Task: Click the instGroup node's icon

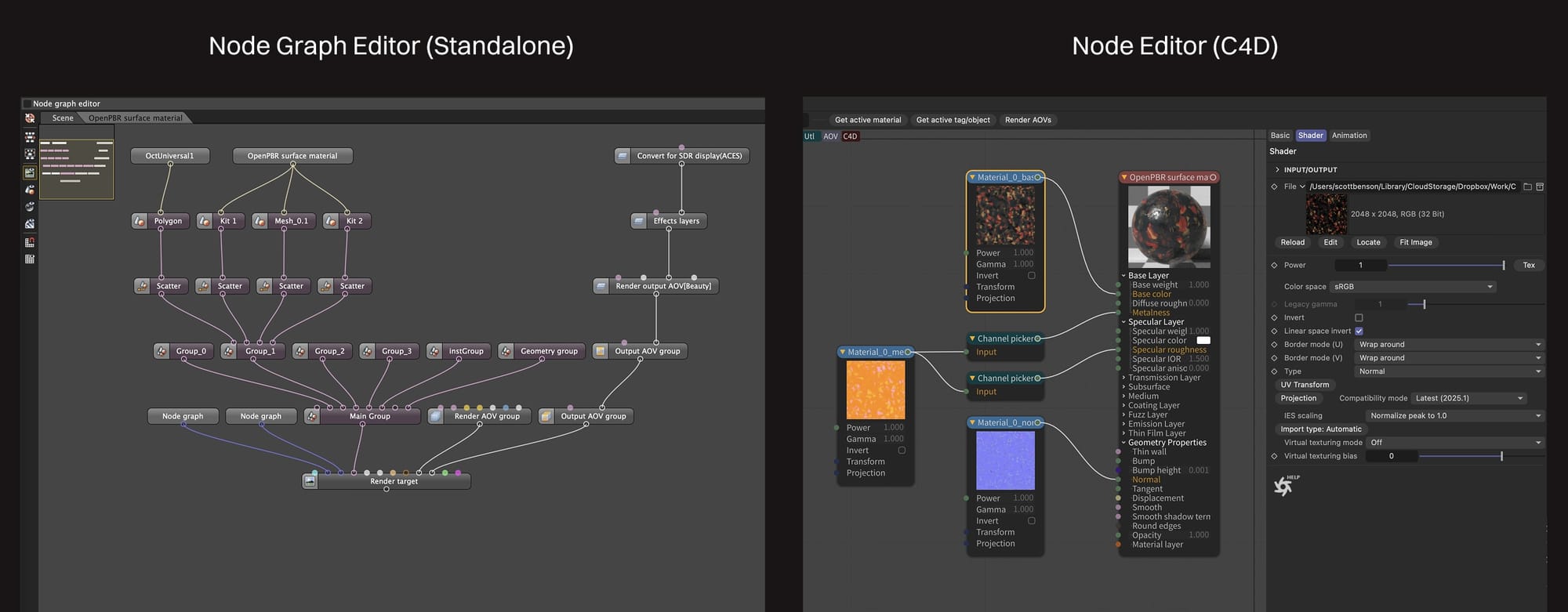Action: [434, 351]
